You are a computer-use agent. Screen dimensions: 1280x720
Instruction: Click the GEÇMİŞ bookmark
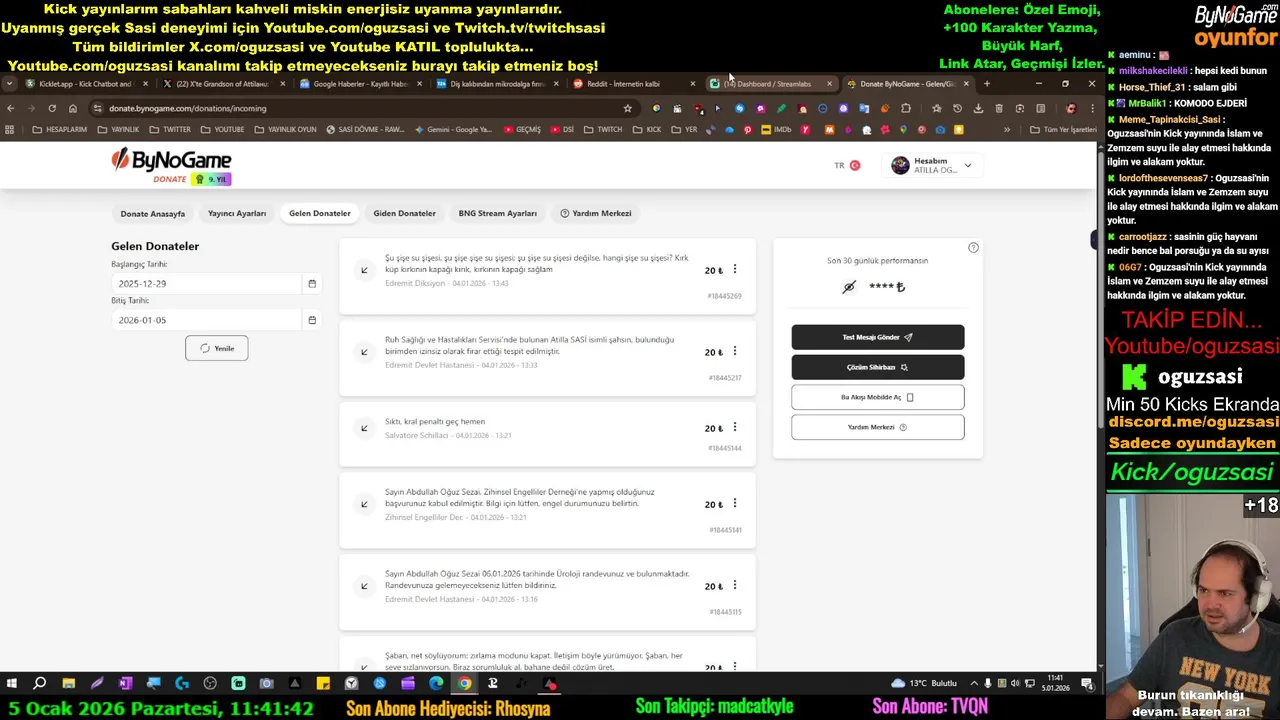pos(522,129)
